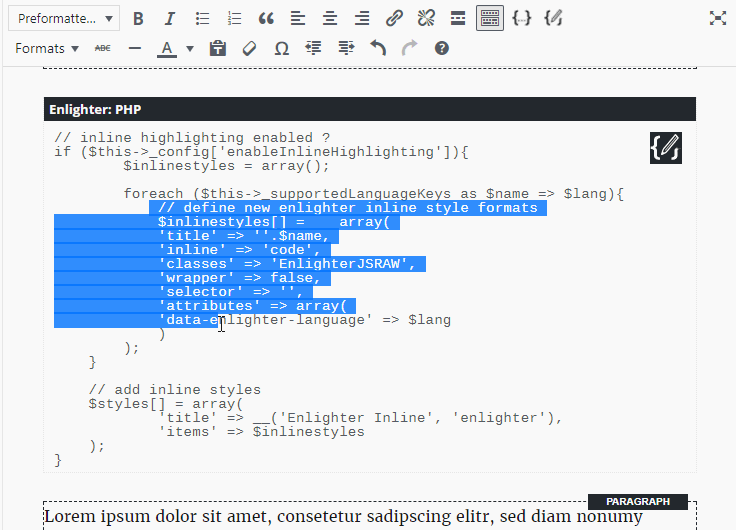Click the line '$styles[] = array('

pyautogui.click(x=166, y=404)
